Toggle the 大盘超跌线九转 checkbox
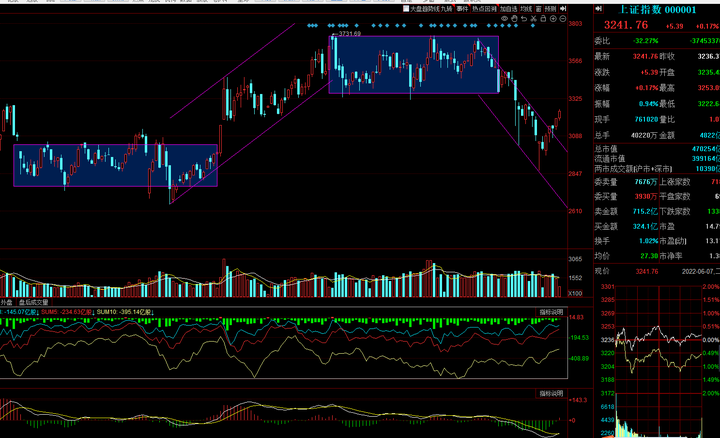Screen dimensions: 720x438 tap(406, 8)
